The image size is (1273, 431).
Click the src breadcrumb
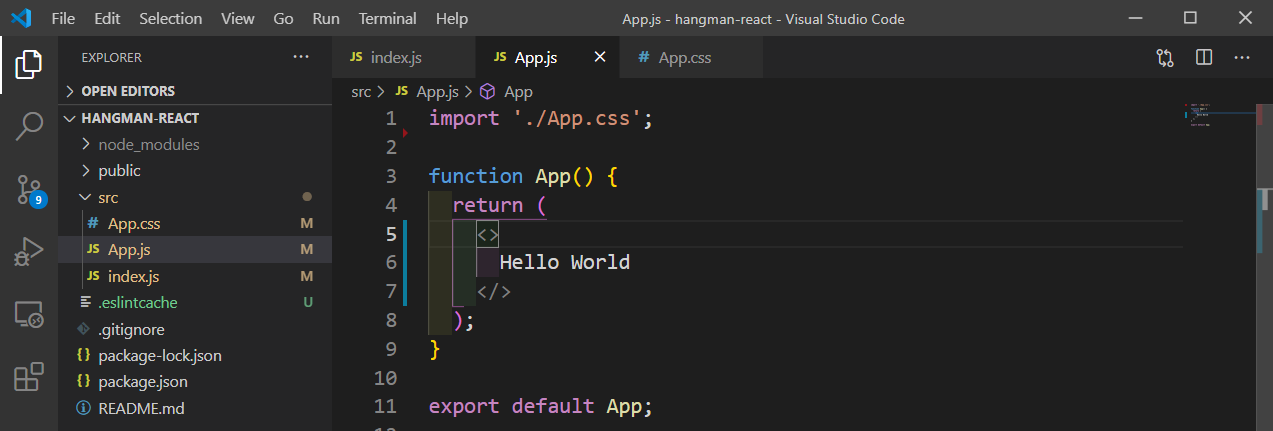[x=361, y=91]
